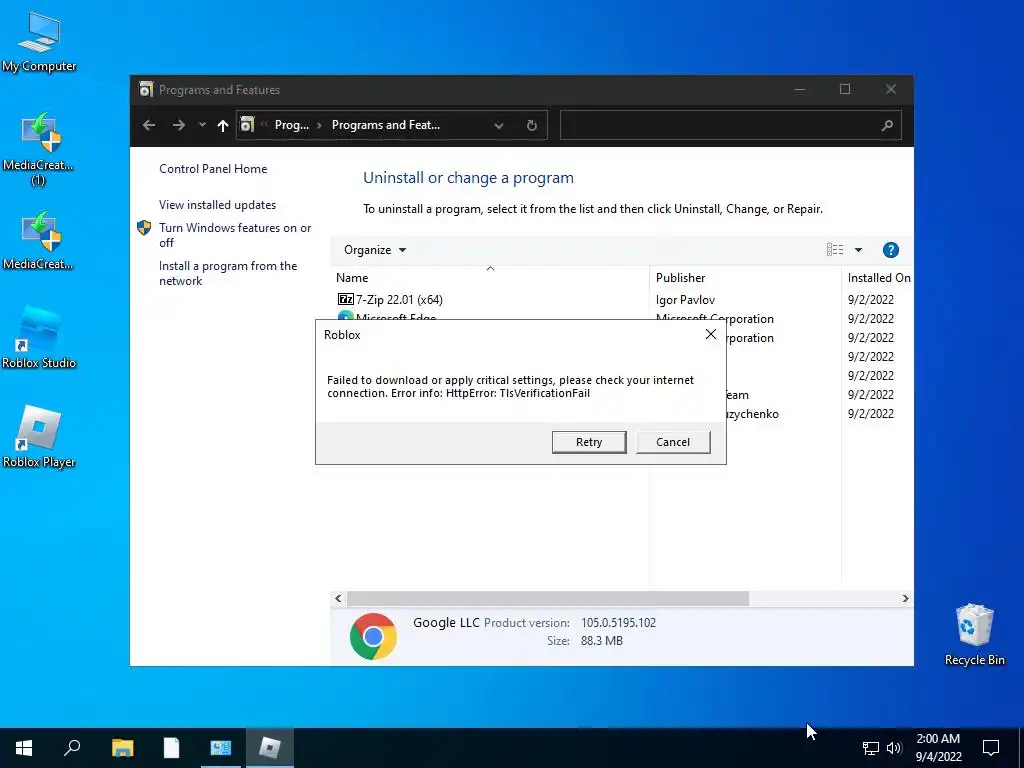Click the Programs and Feat... breadcrumb

(385, 125)
